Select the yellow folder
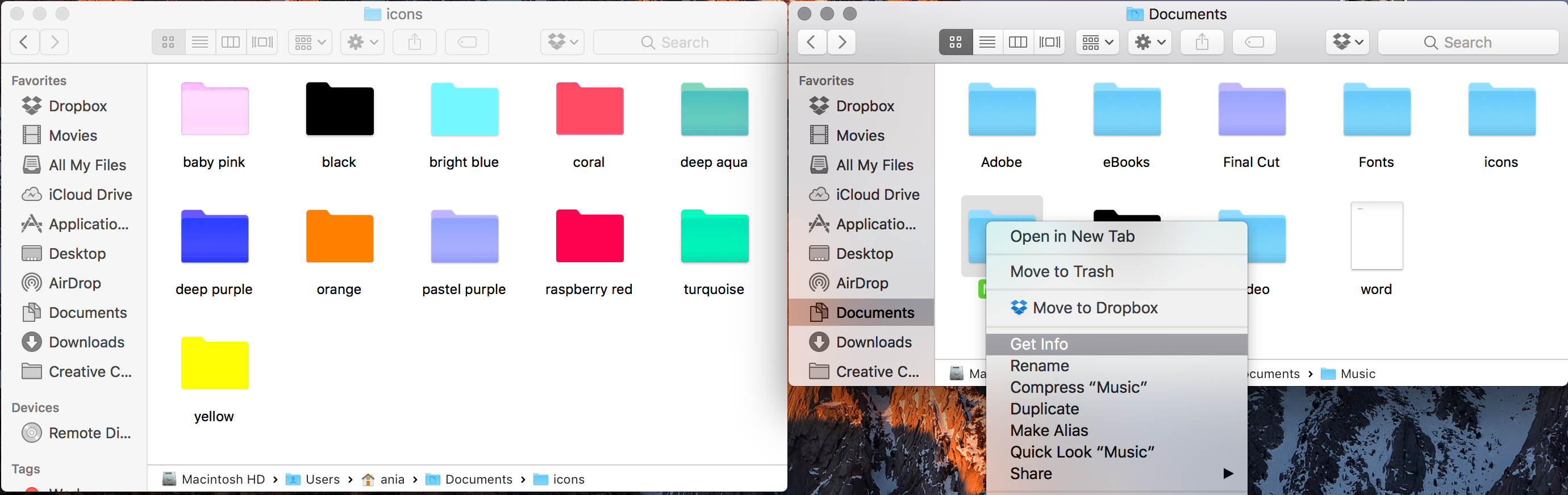 click(x=215, y=363)
